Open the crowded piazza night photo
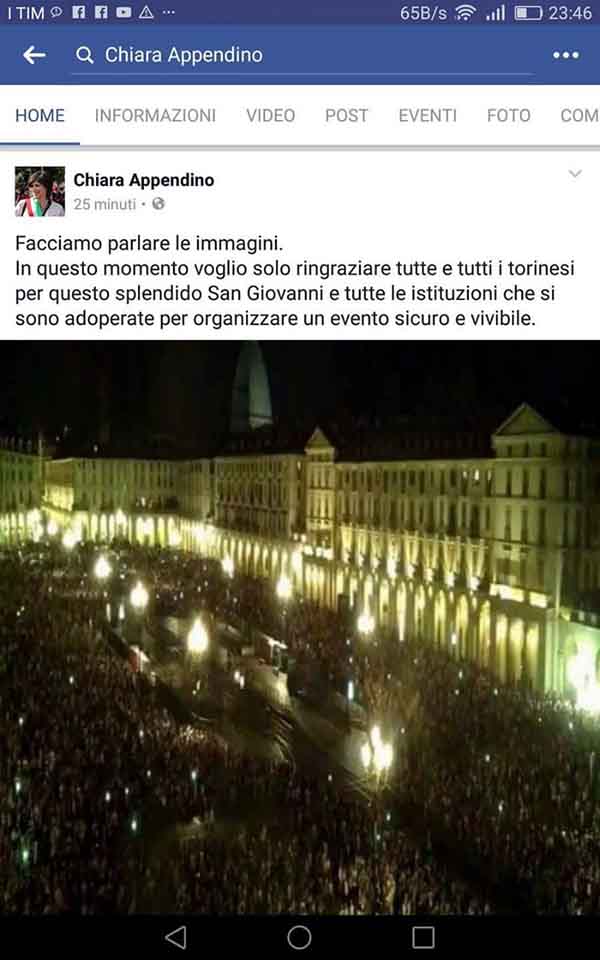 point(300,627)
